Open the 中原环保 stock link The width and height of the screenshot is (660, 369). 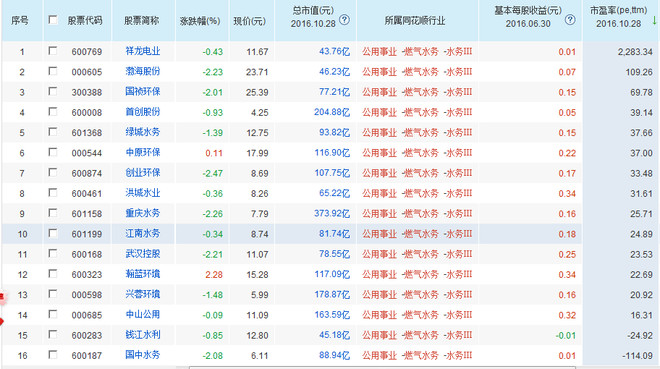(x=143, y=152)
